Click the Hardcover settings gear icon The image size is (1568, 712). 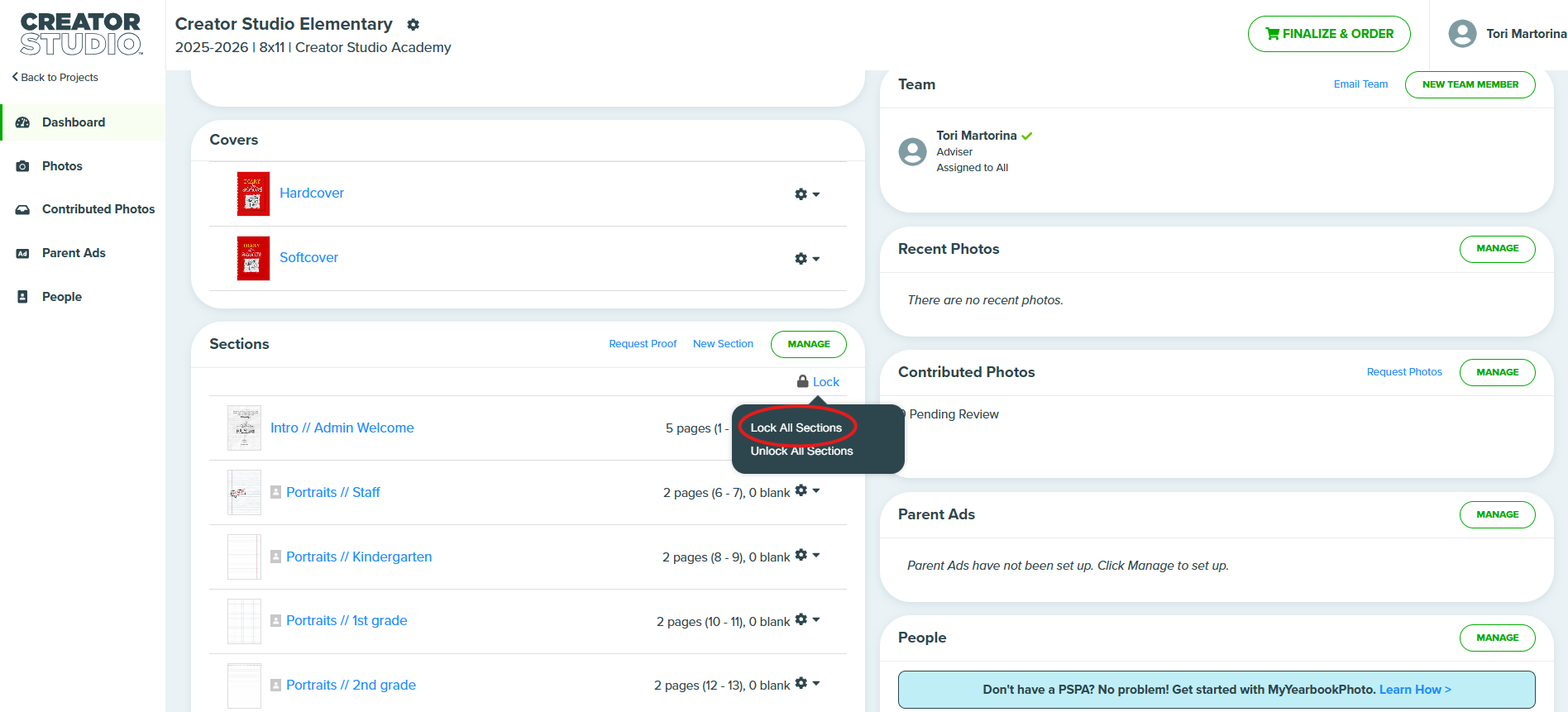[801, 194]
